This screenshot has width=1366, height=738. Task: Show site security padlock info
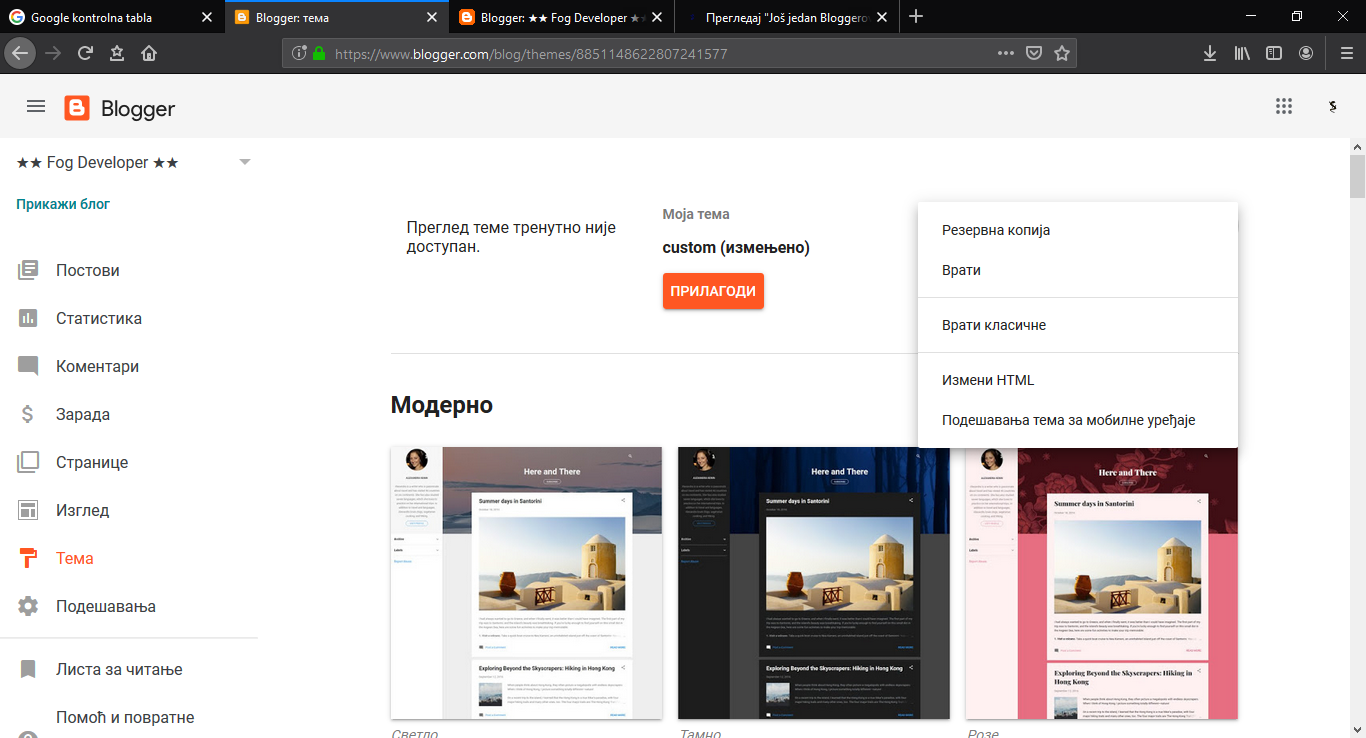tap(319, 53)
